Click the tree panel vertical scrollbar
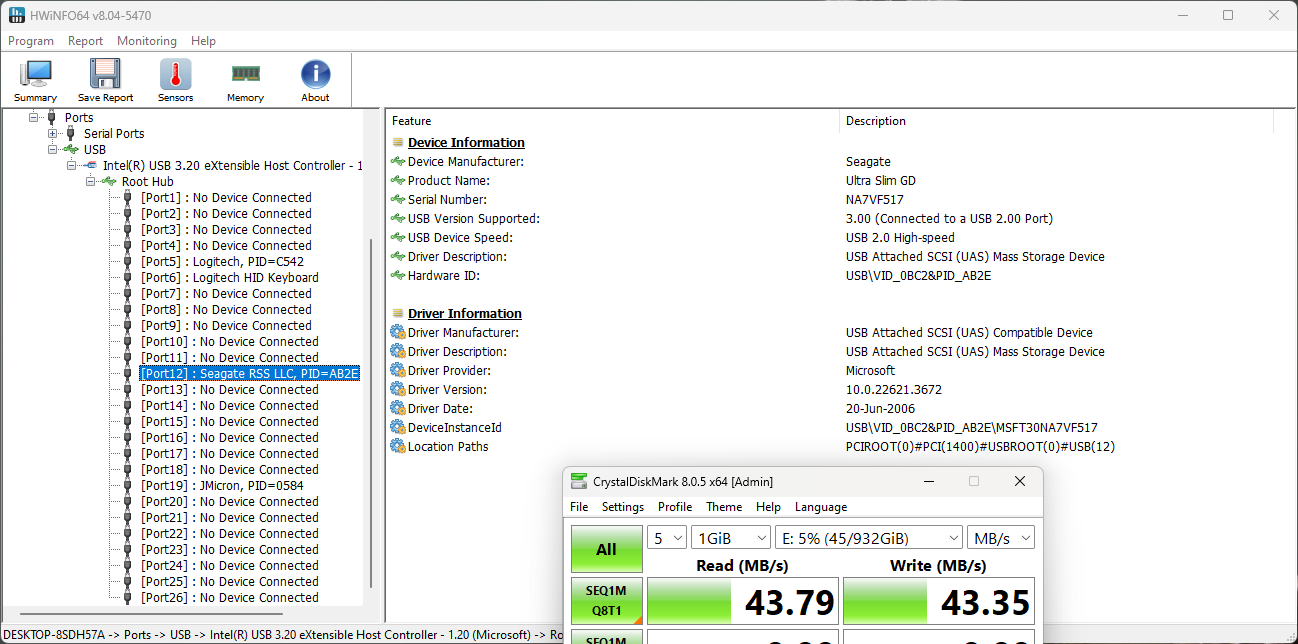Viewport: 1298px width, 644px height. coord(371,414)
